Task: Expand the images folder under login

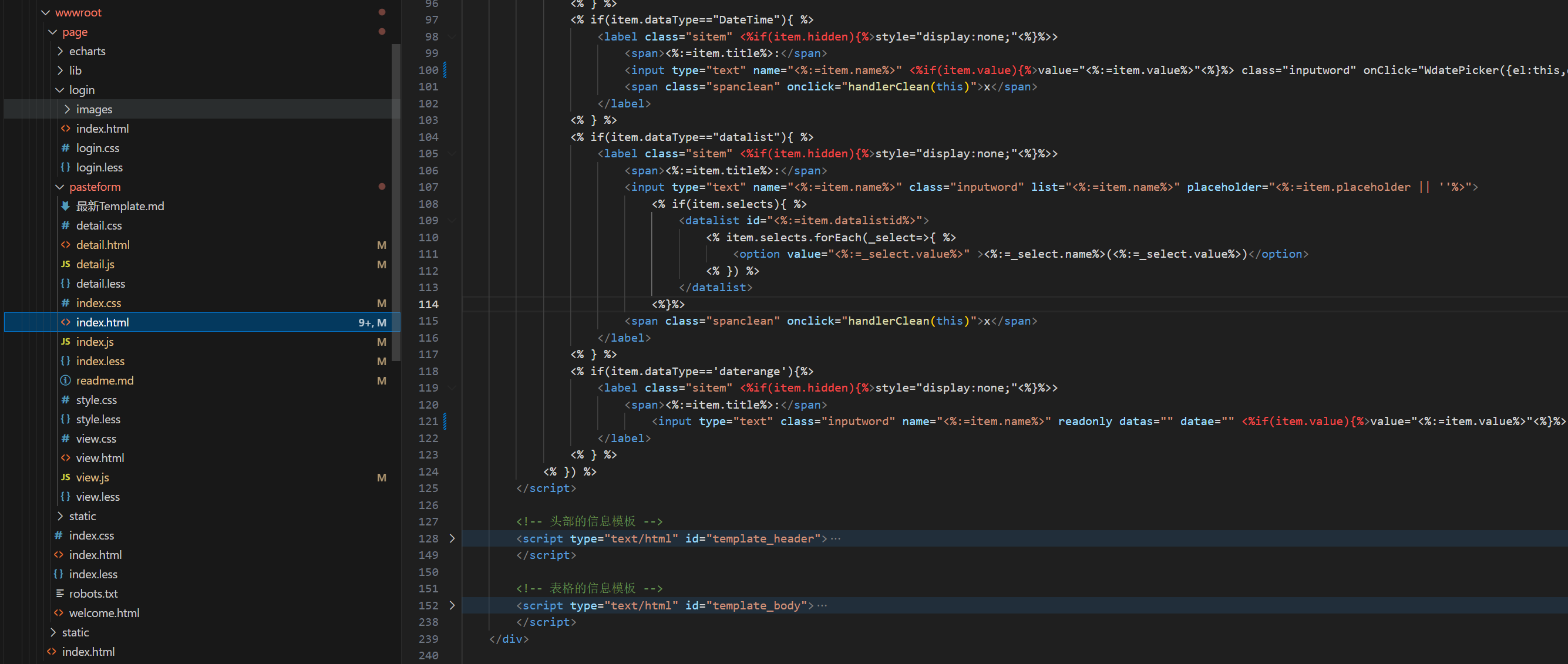Action: click(x=67, y=109)
